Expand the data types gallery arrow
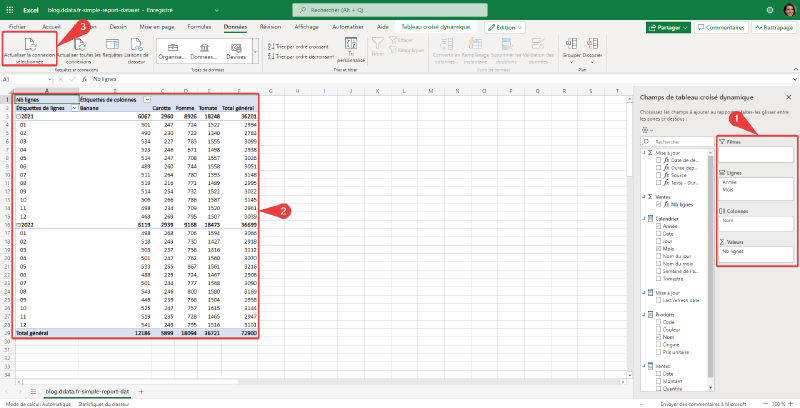The image size is (800, 408). tap(255, 52)
